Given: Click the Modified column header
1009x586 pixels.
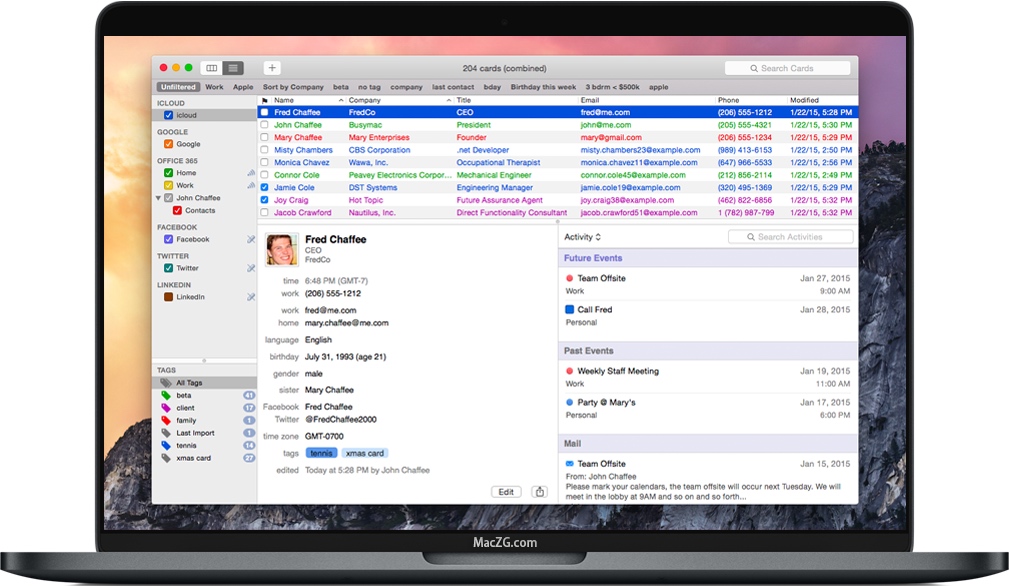Looking at the screenshot, I should [804, 100].
